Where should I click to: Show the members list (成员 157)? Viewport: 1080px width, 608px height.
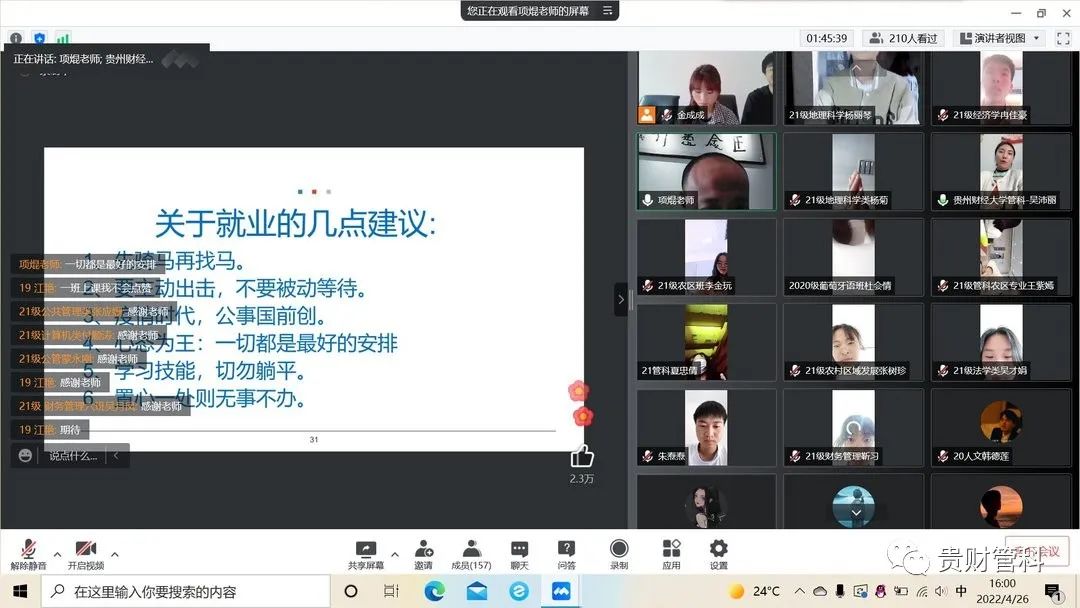click(x=471, y=553)
